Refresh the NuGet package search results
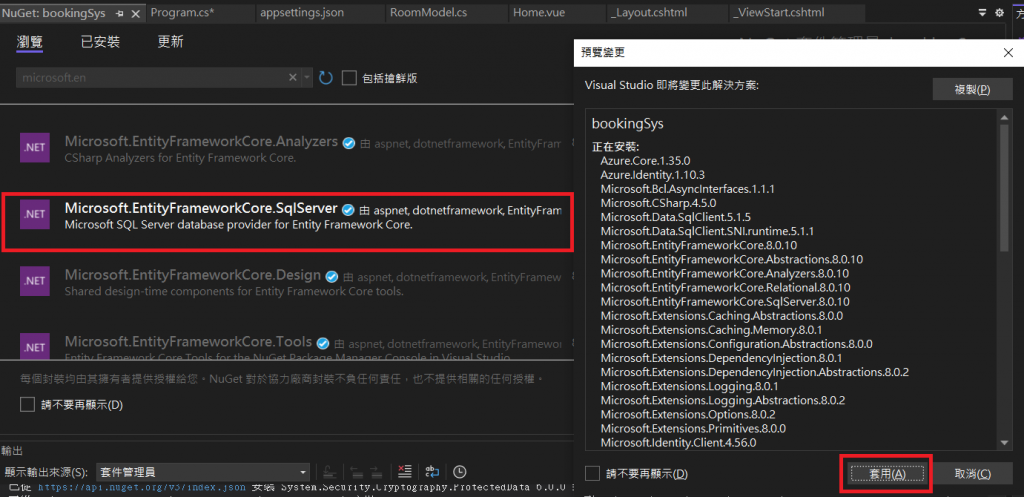Viewport: 1024px width, 497px height. click(x=325, y=78)
